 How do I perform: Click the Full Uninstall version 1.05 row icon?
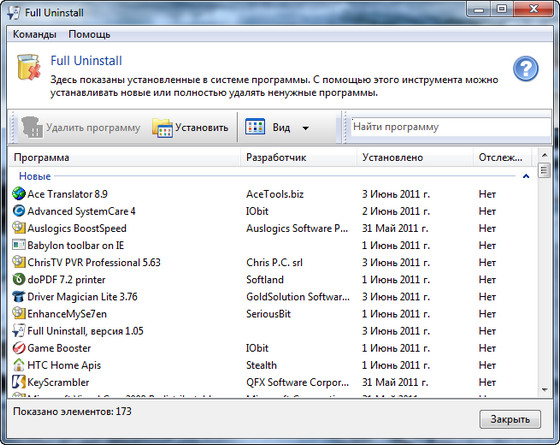tap(19, 330)
